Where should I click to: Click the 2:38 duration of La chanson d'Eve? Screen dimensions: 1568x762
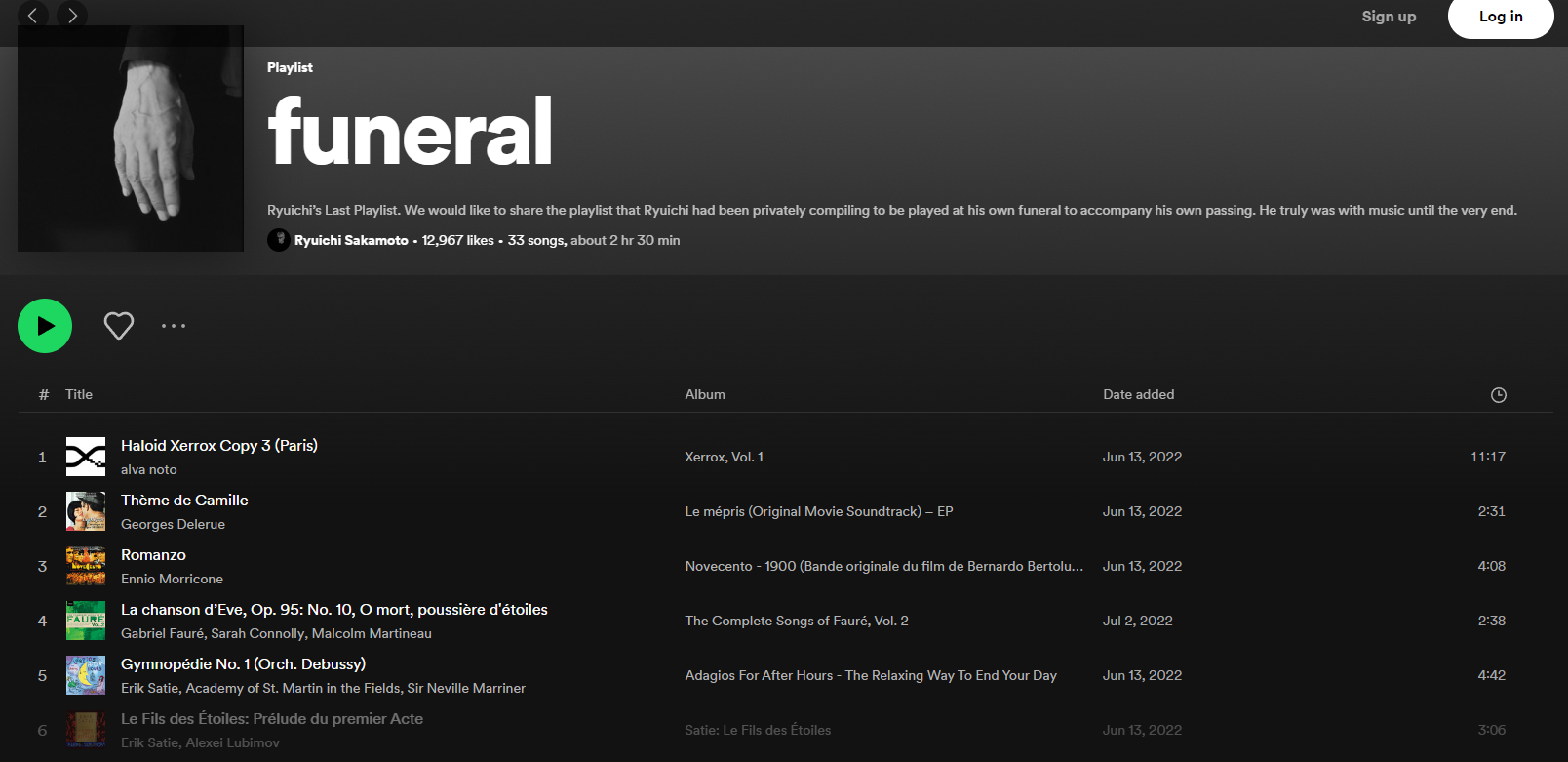coord(1492,621)
